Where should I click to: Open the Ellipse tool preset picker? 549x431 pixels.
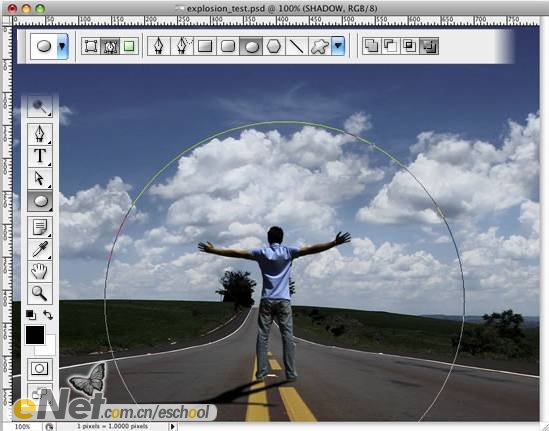[x=62, y=46]
